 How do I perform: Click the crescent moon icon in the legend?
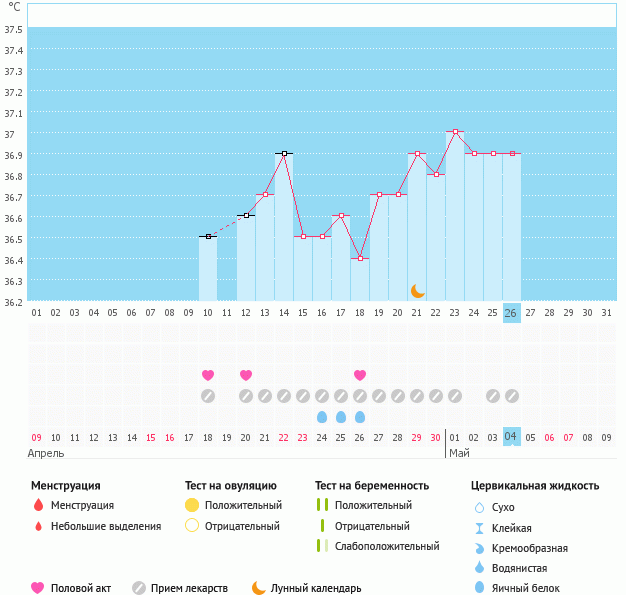click(259, 588)
